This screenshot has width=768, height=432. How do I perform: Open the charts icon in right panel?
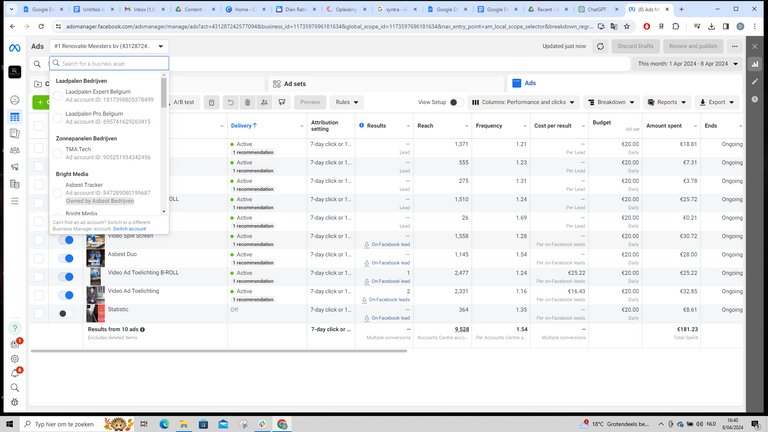coord(755,65)
